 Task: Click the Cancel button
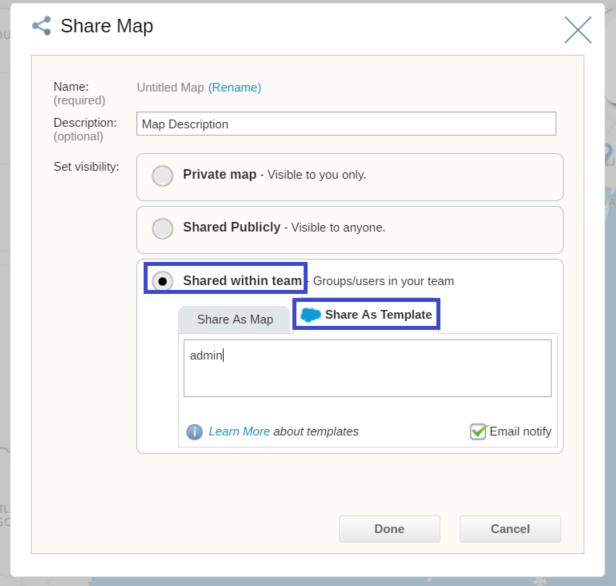pos(510,529)
